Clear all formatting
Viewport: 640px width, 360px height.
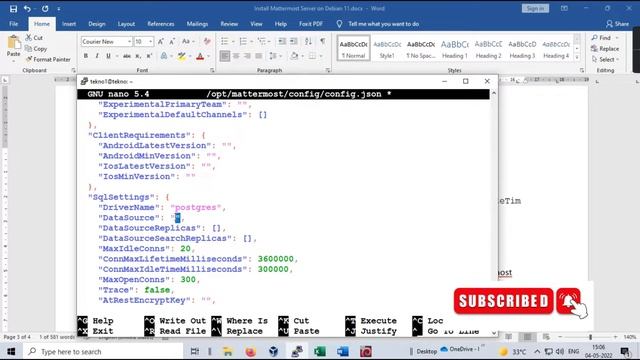point(207,42)
